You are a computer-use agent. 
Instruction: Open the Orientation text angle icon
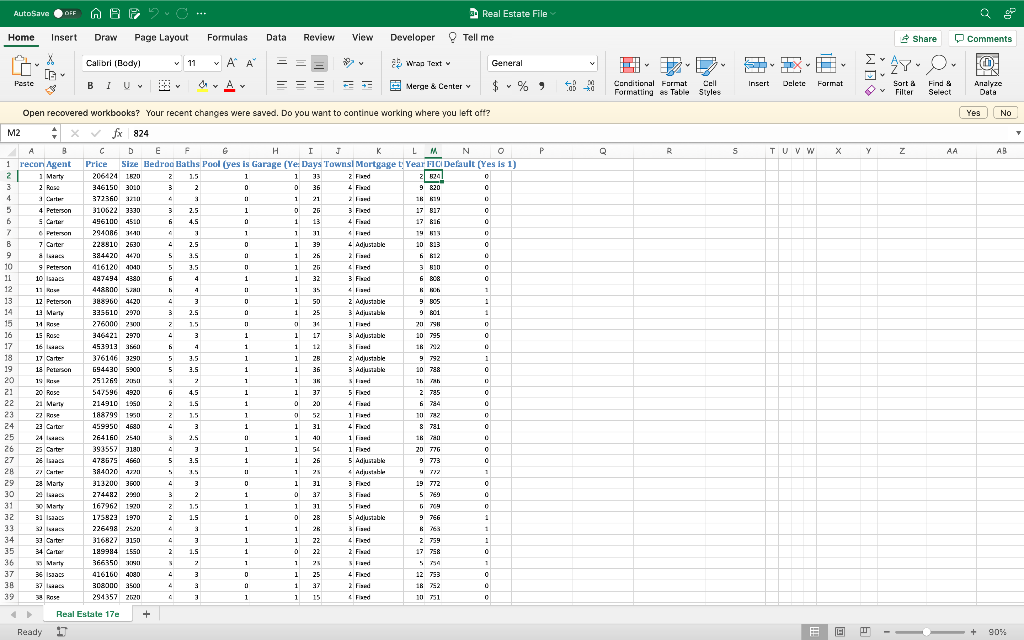349,63
